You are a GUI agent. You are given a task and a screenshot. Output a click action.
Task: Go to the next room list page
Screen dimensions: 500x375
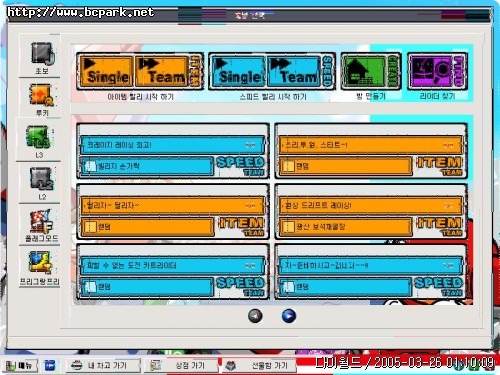click(x=289, y=316)
